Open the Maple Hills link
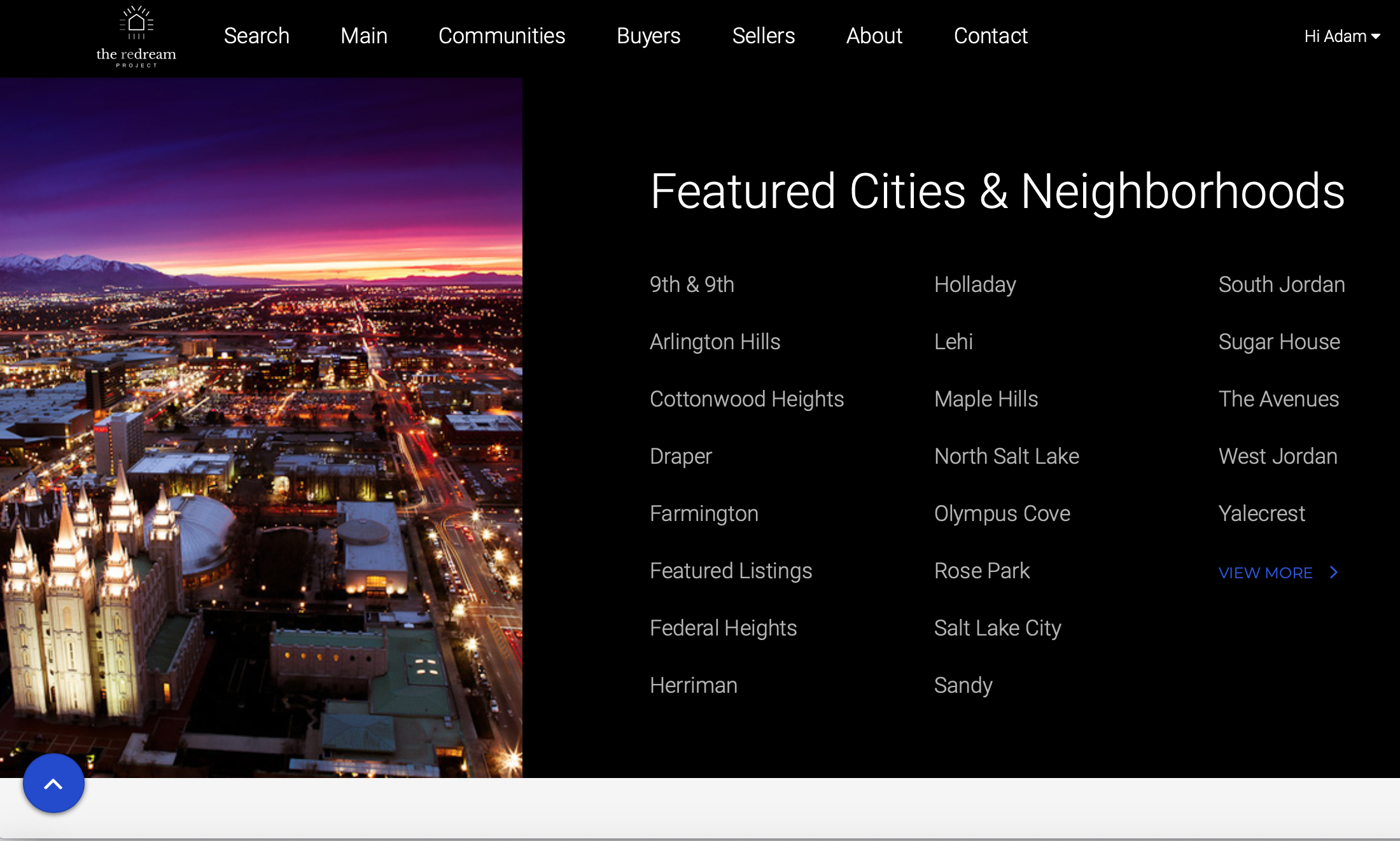The height and width of the screenshot is (841, 1400). click(x=986, y=399)
